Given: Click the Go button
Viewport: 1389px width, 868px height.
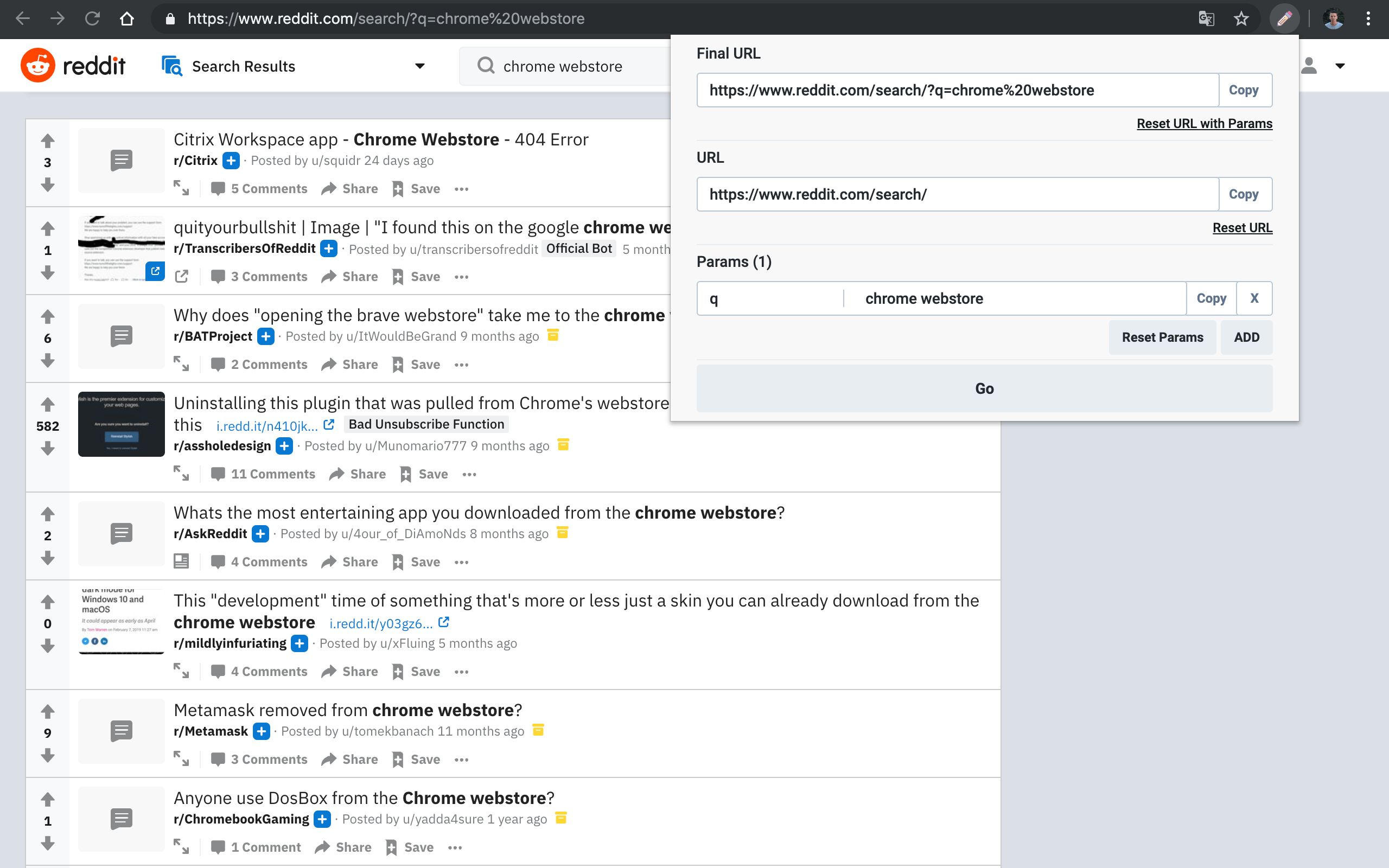Looking at the screenshot, I should pos(984,388).
